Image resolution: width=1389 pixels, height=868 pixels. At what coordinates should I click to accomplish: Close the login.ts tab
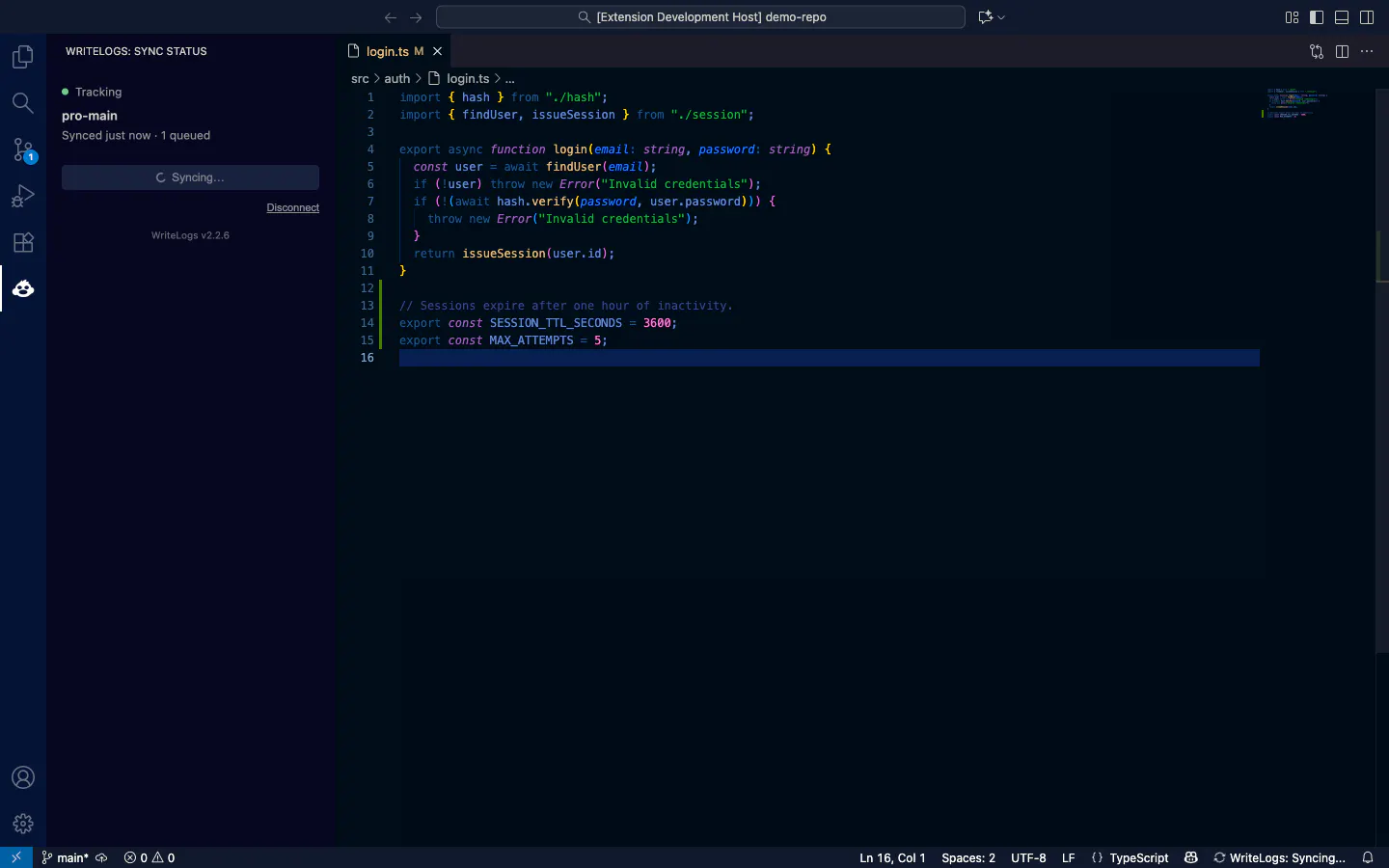437,51
